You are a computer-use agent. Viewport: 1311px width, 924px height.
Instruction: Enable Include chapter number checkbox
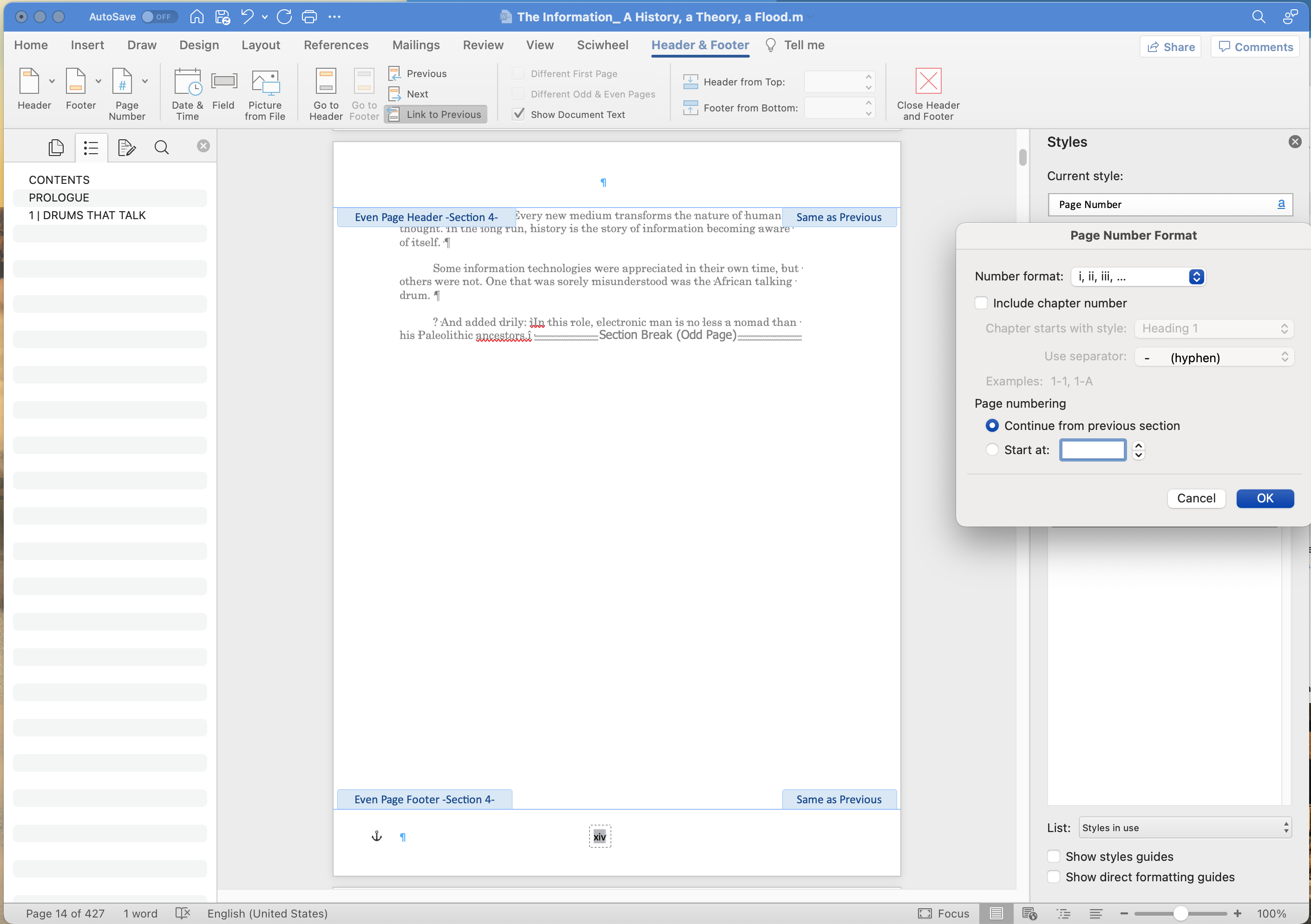(x=981, y=303)
